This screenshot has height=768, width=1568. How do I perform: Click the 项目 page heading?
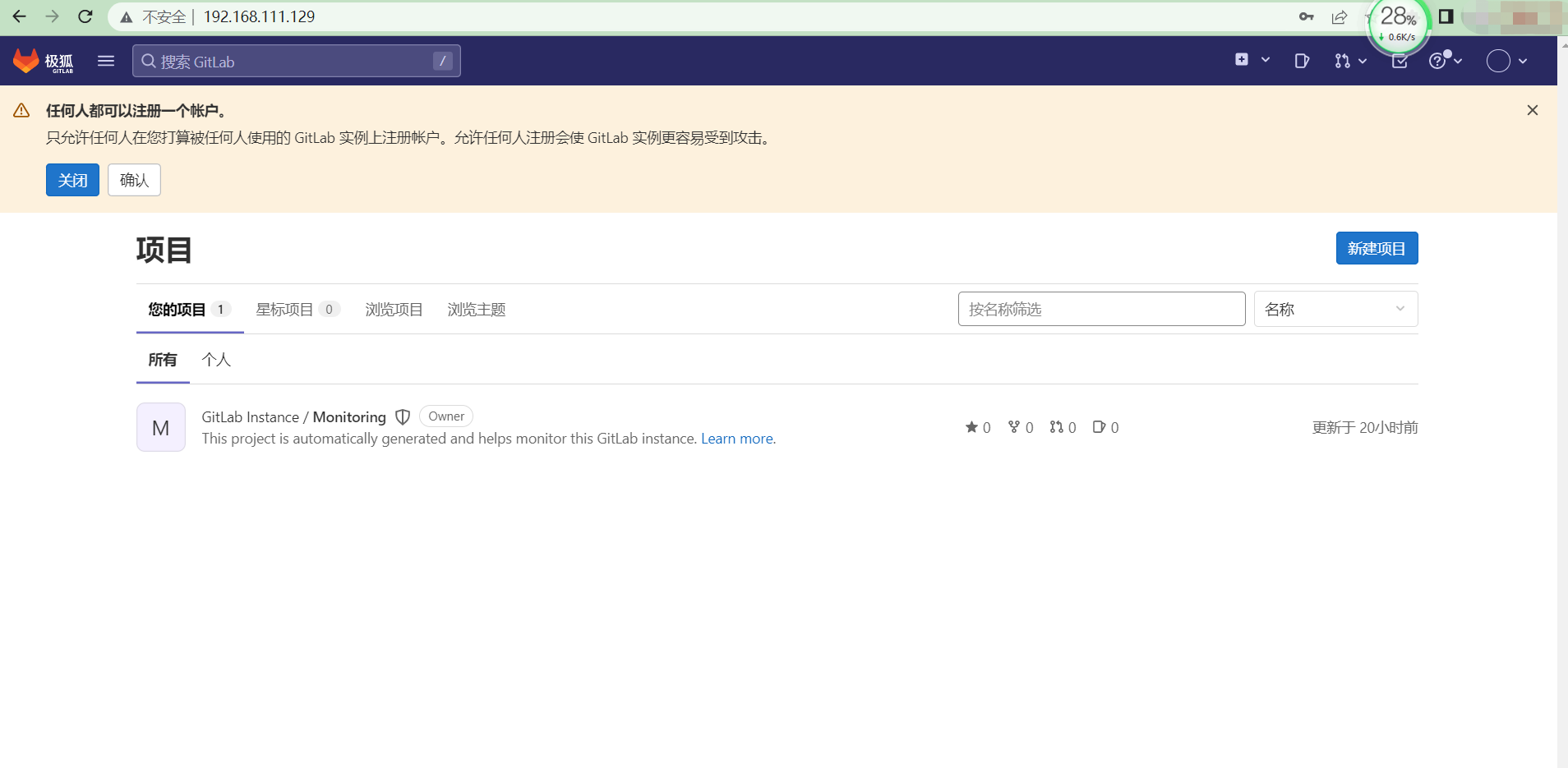pos(164,250)
